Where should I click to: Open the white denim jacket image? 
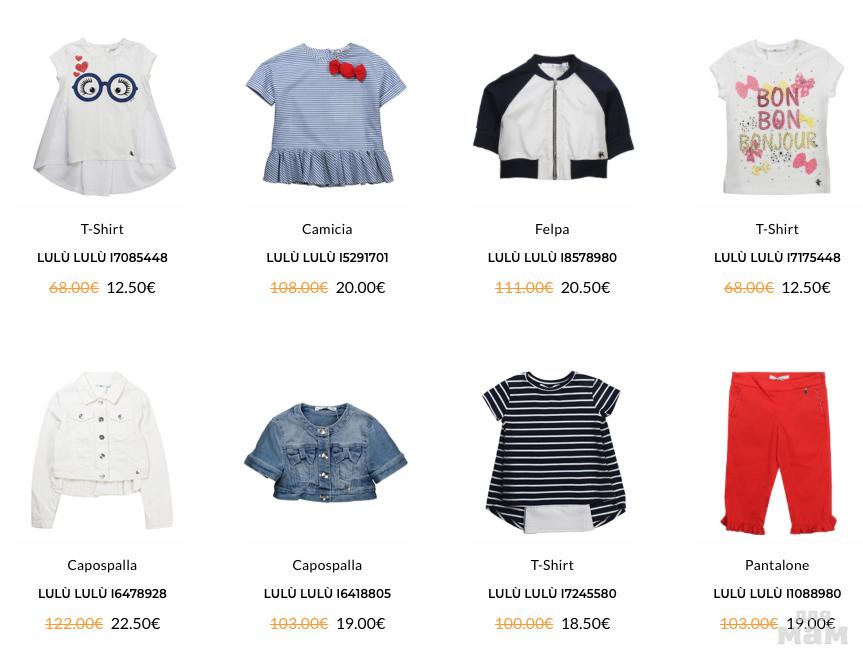[x=102, y=451]
